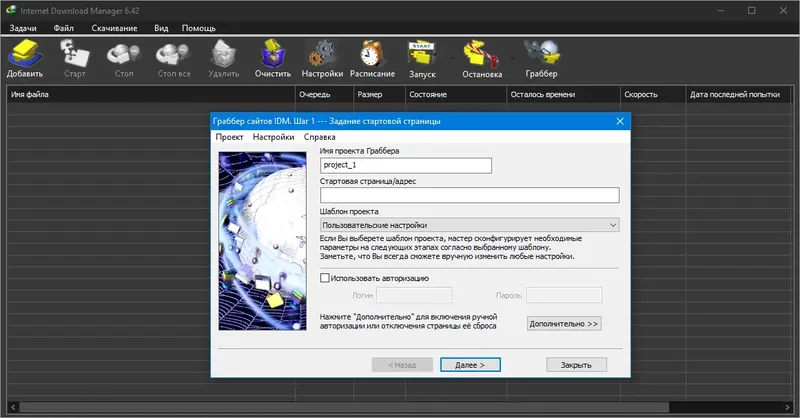Click the Стоп toolbar icon
The image size is (800, 418).
(123, 54)
